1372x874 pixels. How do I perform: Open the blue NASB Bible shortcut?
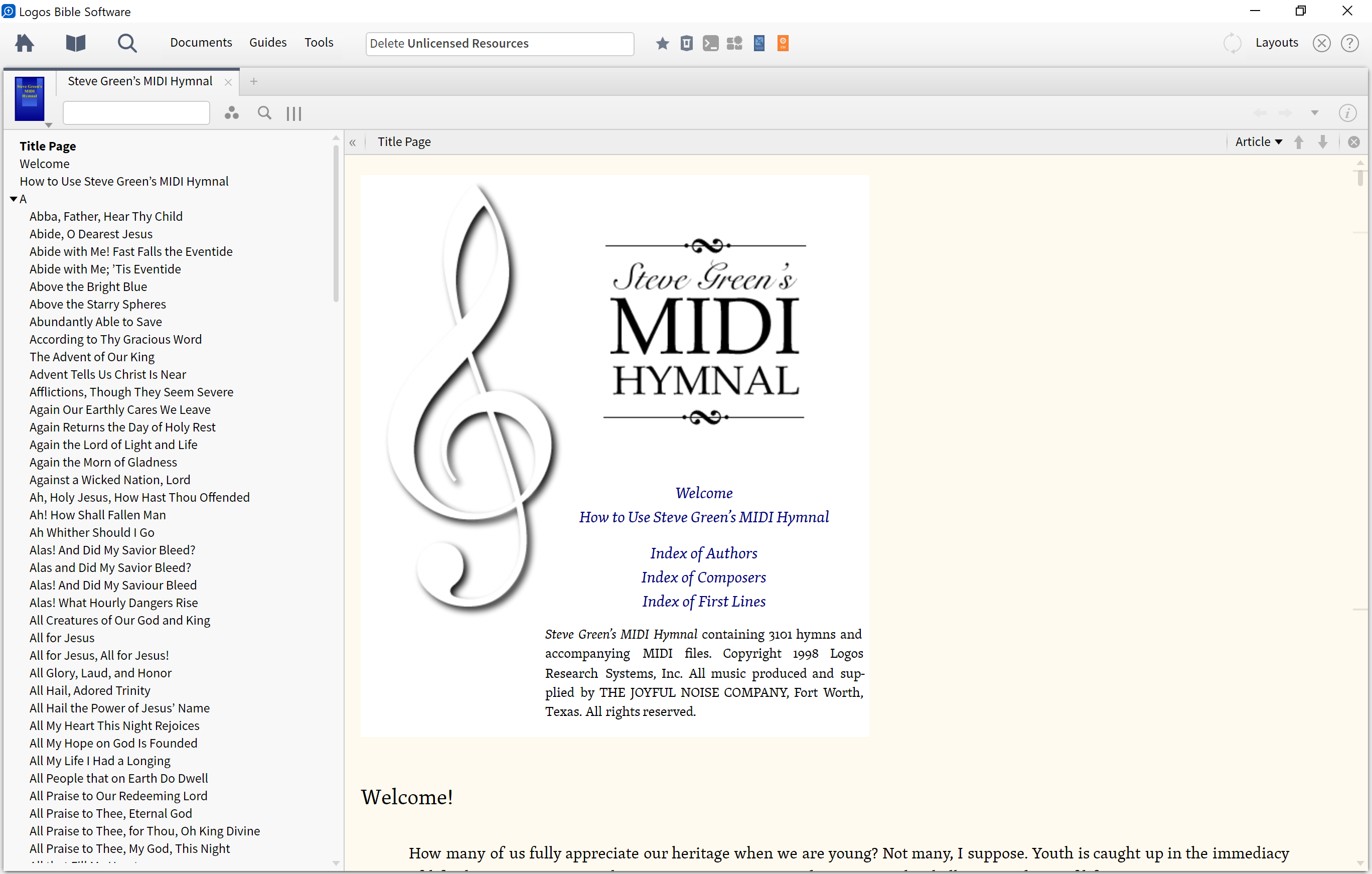759,43
